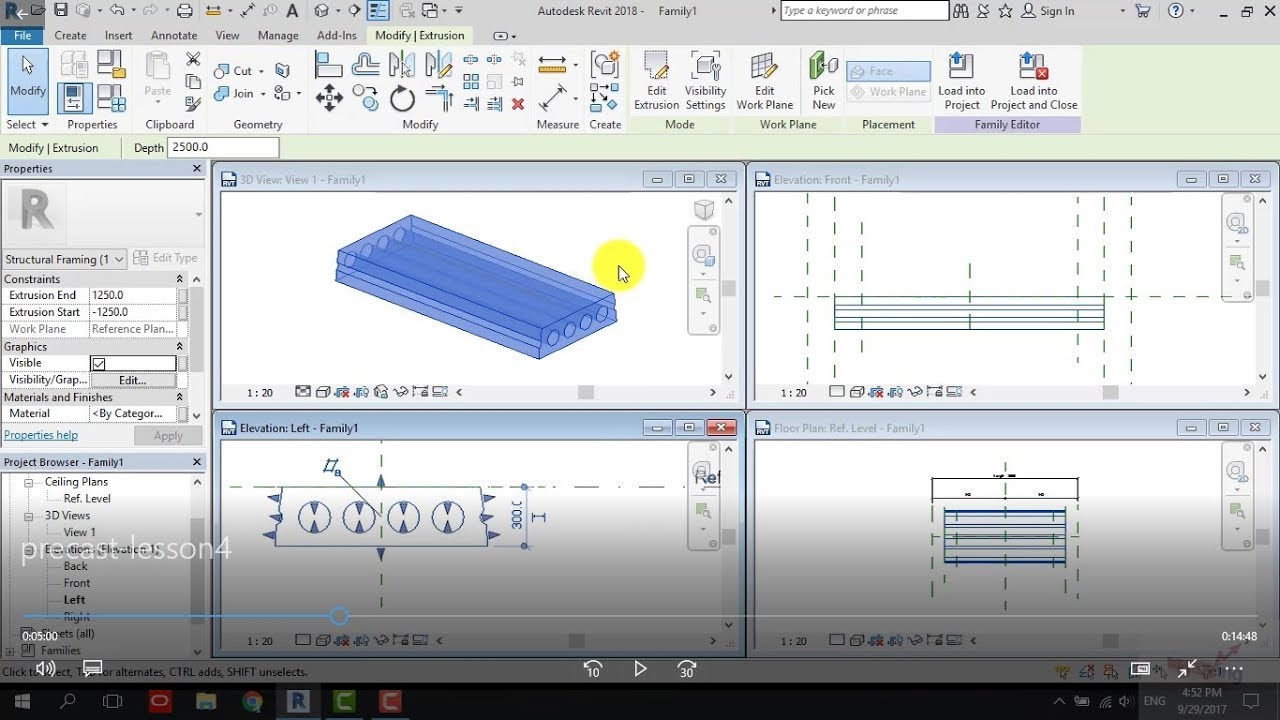The width and height of the screenshot is (1280, 720).
Task: Switch to the Add-Ins ribbon tab
Action: [336, 35]
